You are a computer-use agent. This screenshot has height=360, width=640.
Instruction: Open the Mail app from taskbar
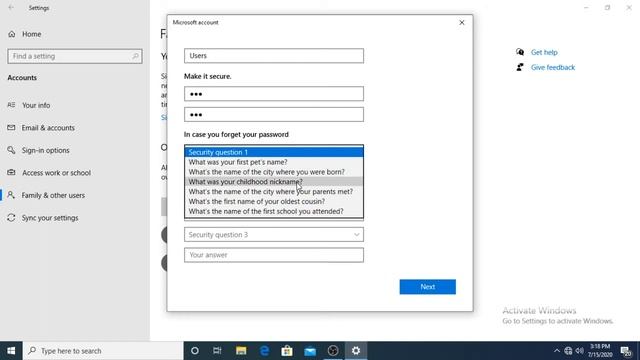[310, 351]
